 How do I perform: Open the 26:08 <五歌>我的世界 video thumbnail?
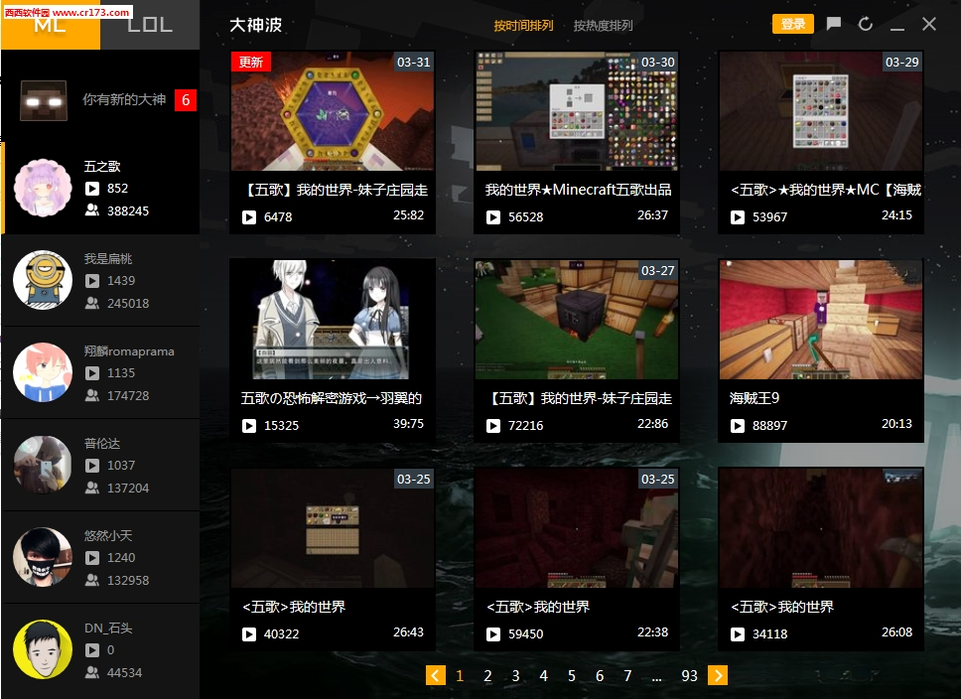[821, 528]
